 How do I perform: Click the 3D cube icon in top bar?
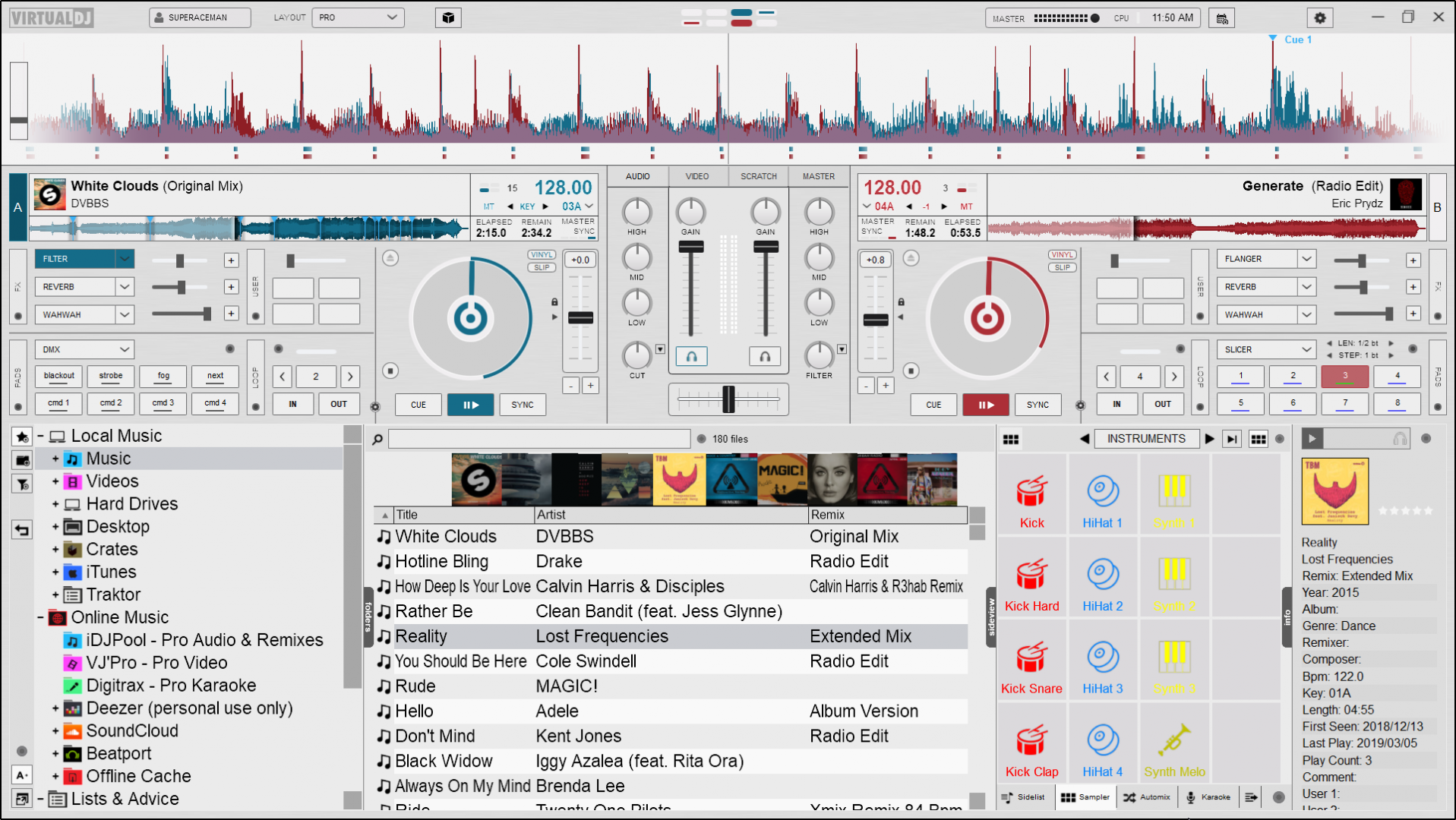pos(448,17)
